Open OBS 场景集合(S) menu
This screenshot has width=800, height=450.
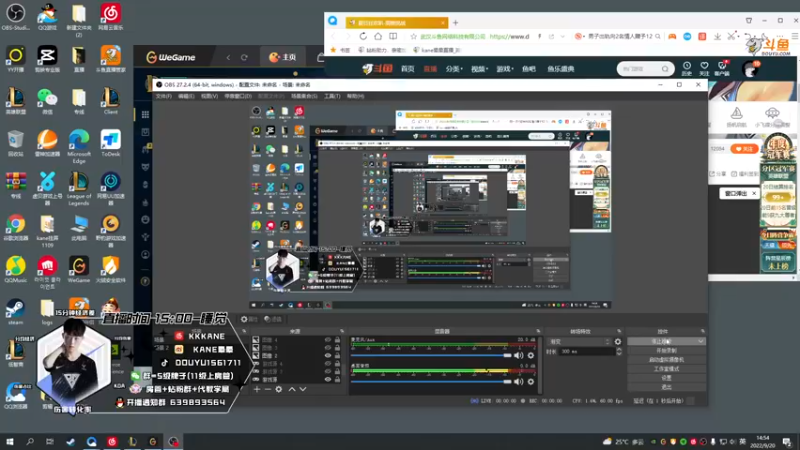[304, 96]
